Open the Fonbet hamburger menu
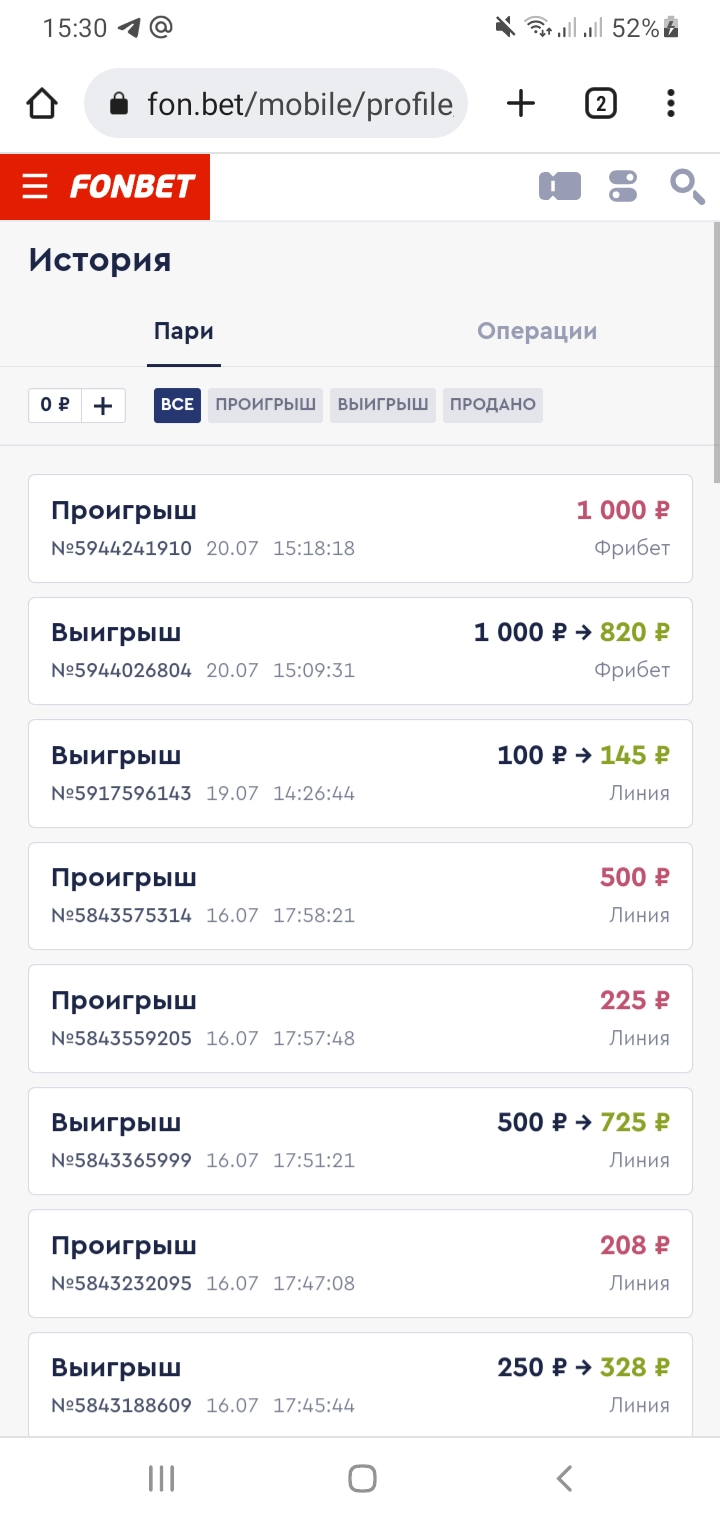The image size is (720, 1520). coord(35,186)
